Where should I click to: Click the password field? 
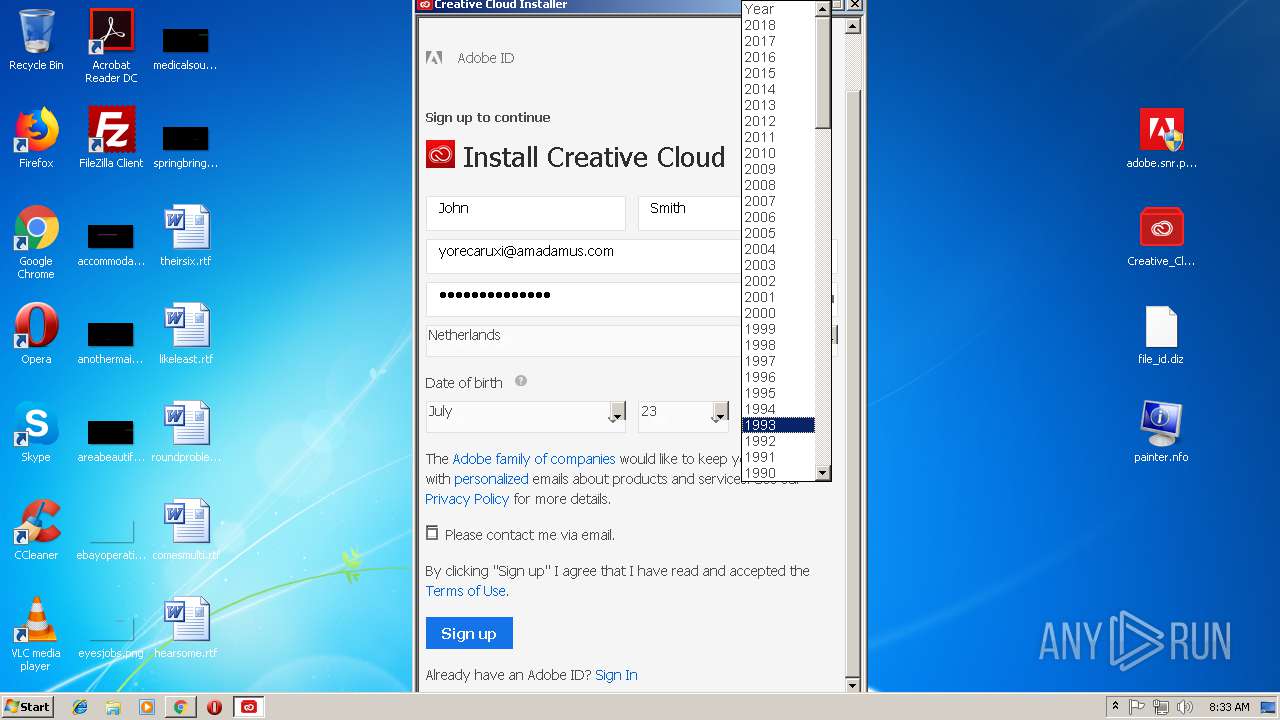click(x=583, y=299)
